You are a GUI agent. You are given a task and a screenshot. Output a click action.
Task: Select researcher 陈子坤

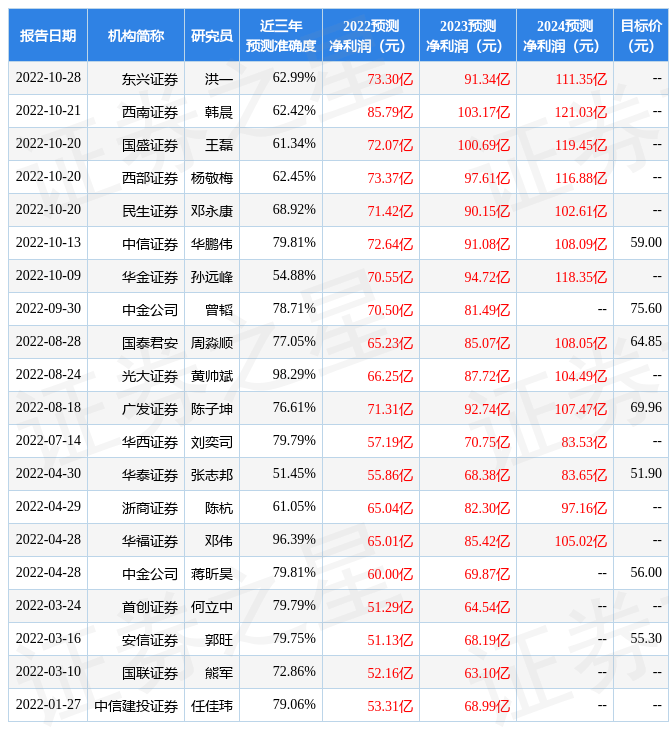pyautogui.click(x=212, y=409)
